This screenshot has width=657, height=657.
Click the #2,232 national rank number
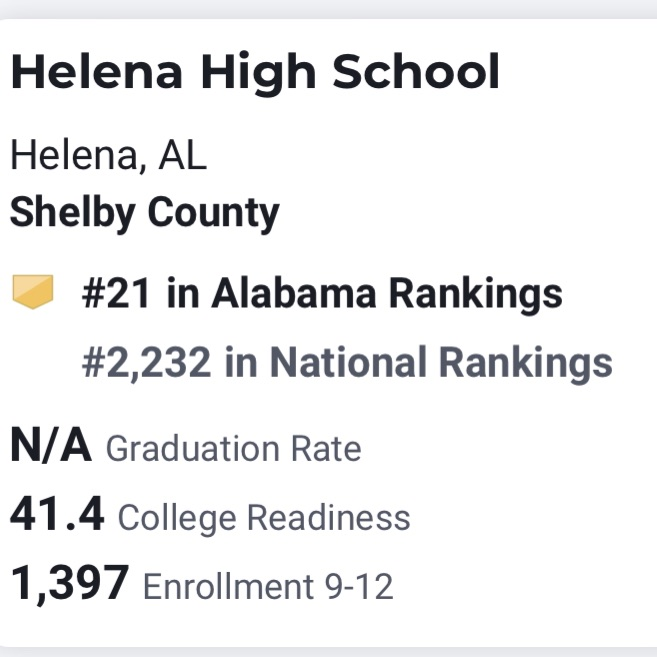click(146, 362)
